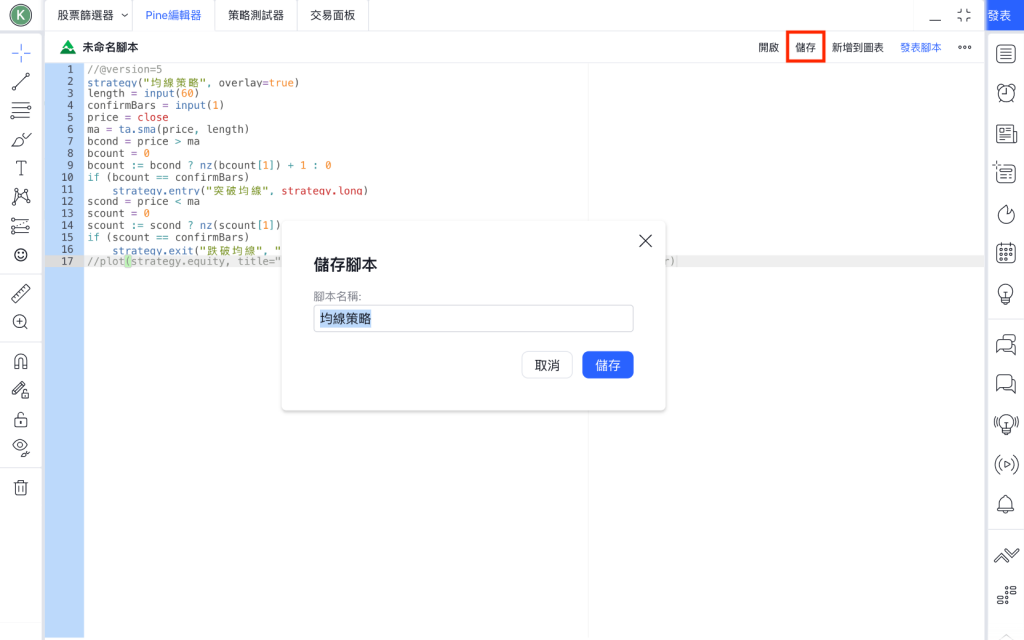Open the calendar panel icon
The image size is (1024, 640).
[x=1006, y=253]
